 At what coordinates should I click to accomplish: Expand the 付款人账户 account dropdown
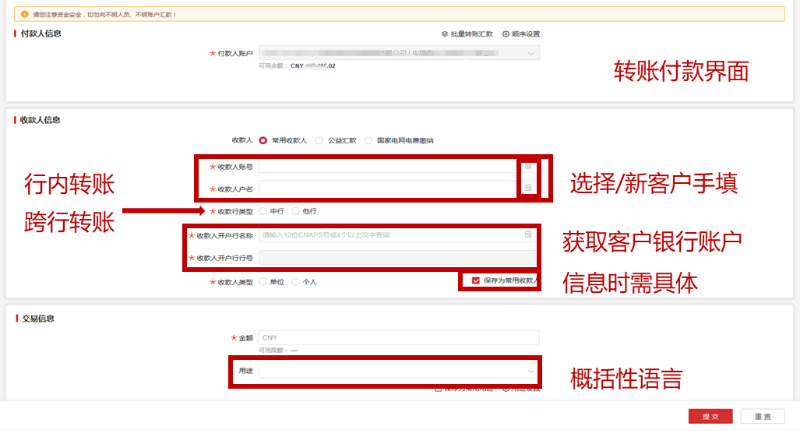click(531, 53)
